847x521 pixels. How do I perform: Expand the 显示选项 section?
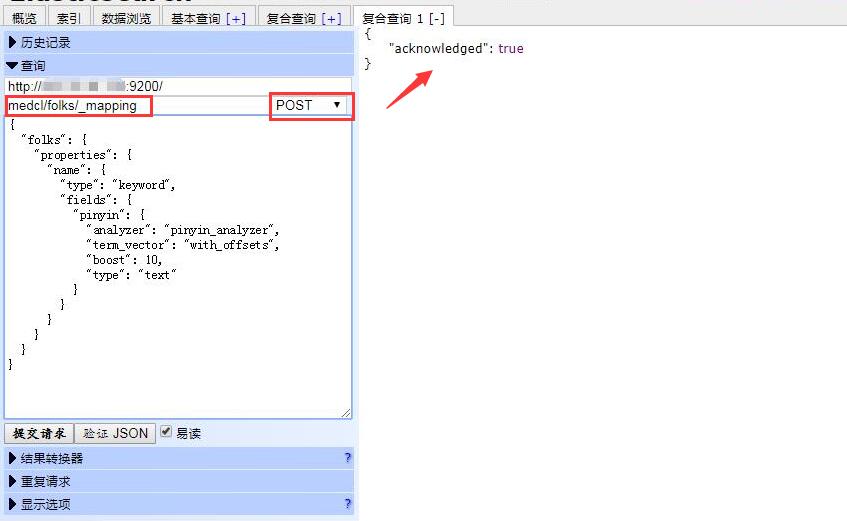(179, 504)
